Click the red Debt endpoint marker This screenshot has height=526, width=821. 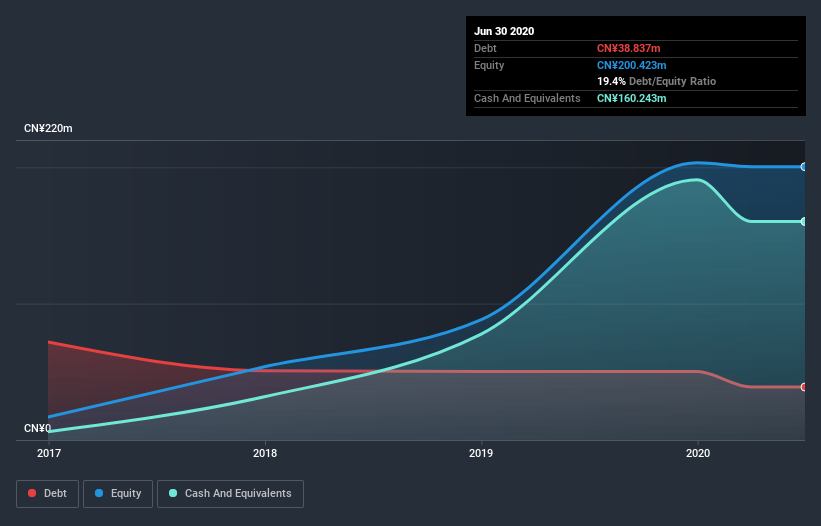tap(804, 387)
